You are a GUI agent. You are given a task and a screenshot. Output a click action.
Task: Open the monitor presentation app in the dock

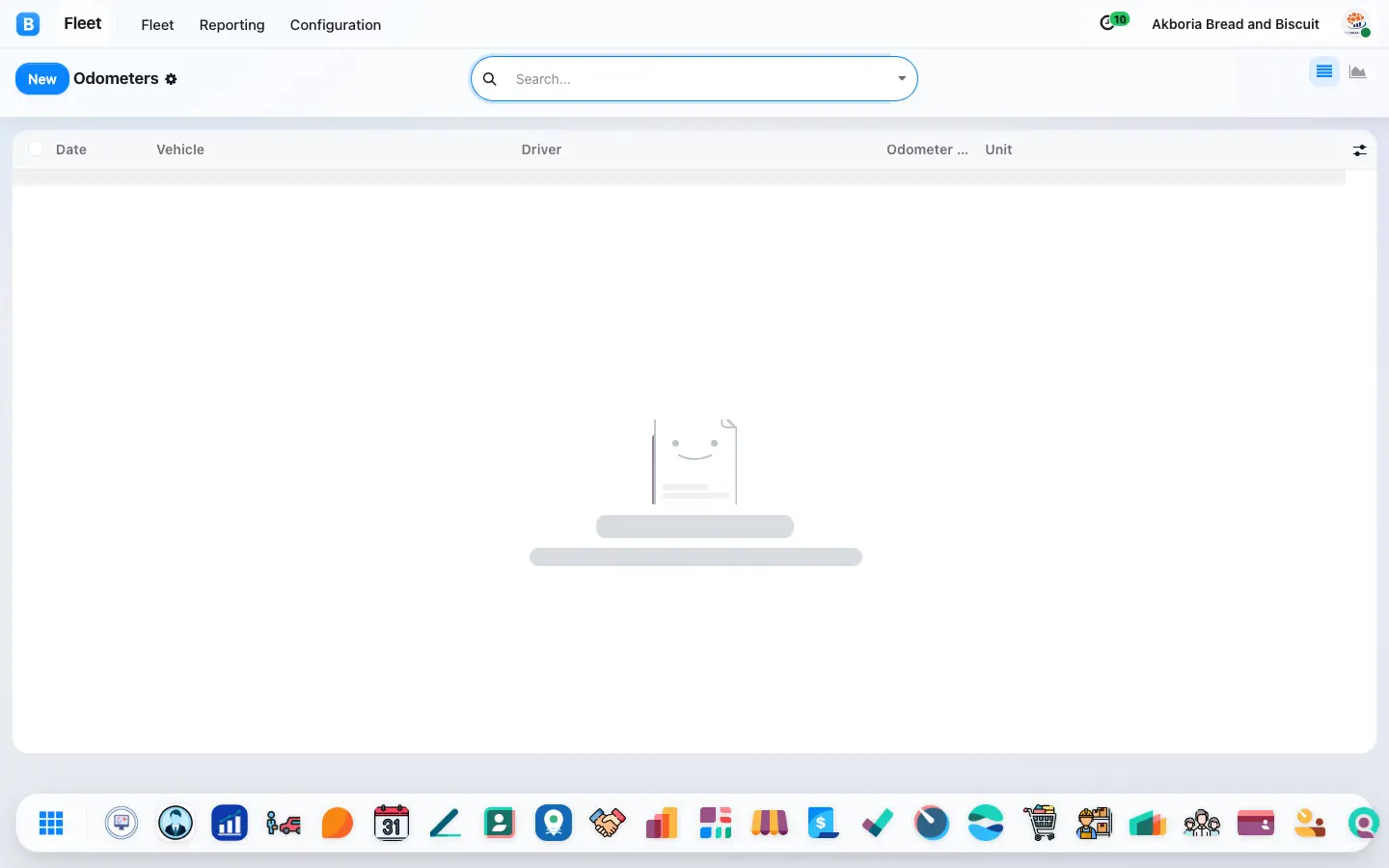[122, 823]
